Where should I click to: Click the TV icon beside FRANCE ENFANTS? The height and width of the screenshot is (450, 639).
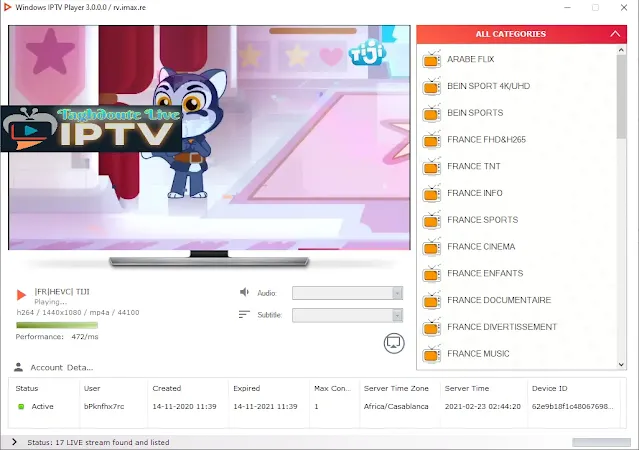point(432,274)
